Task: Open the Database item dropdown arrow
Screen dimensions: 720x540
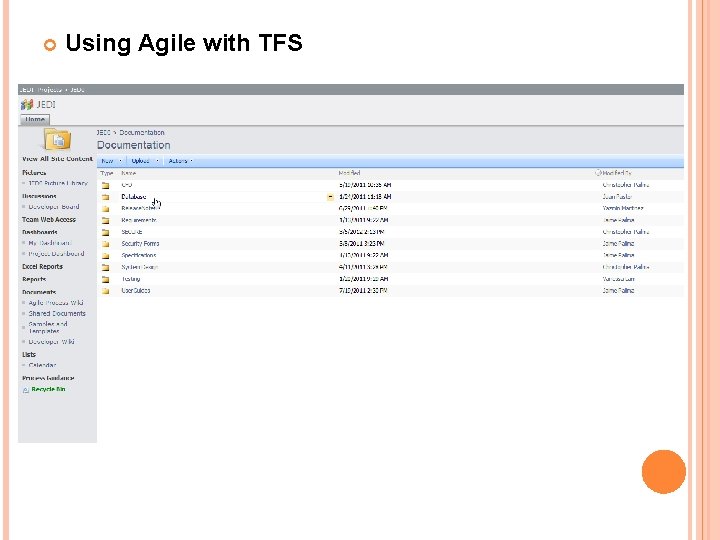Action: tap(330, 197)
